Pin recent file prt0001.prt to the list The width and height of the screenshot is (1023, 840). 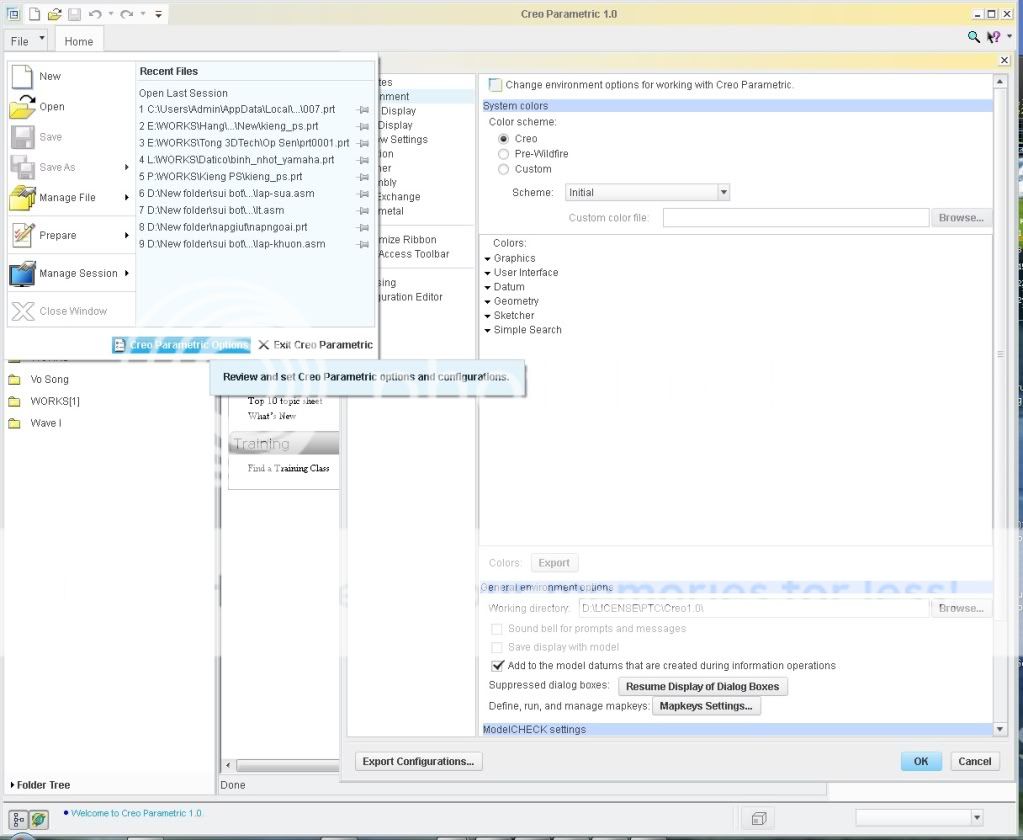[364, 143]
